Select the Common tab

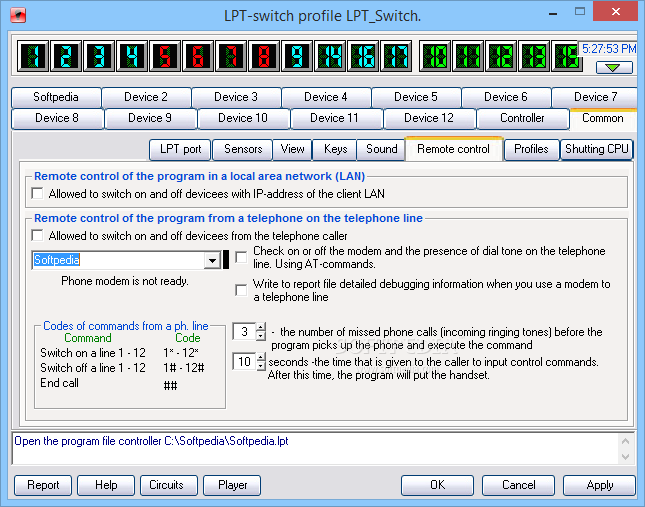(x=603, y=118)
